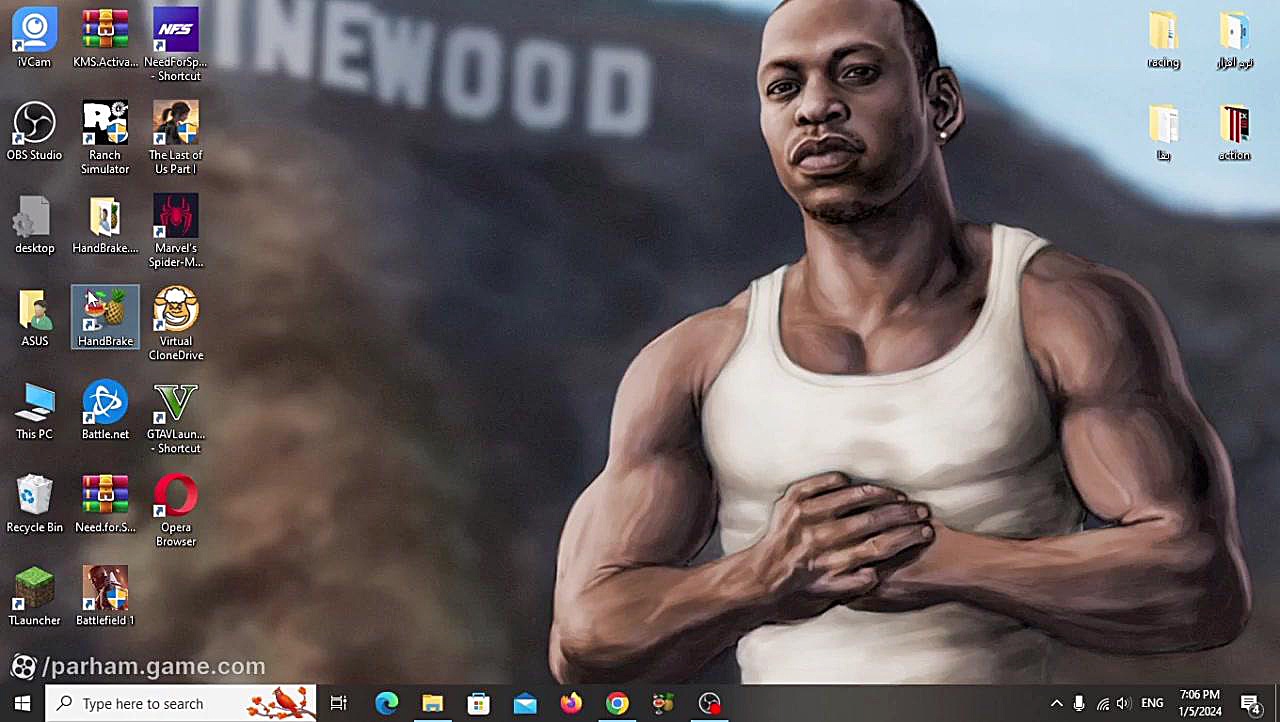Screen dimensions: 1280x722
Task: Open the screen recorder taskbar icon
Action: pyautogui.click(x=709, y=703)
